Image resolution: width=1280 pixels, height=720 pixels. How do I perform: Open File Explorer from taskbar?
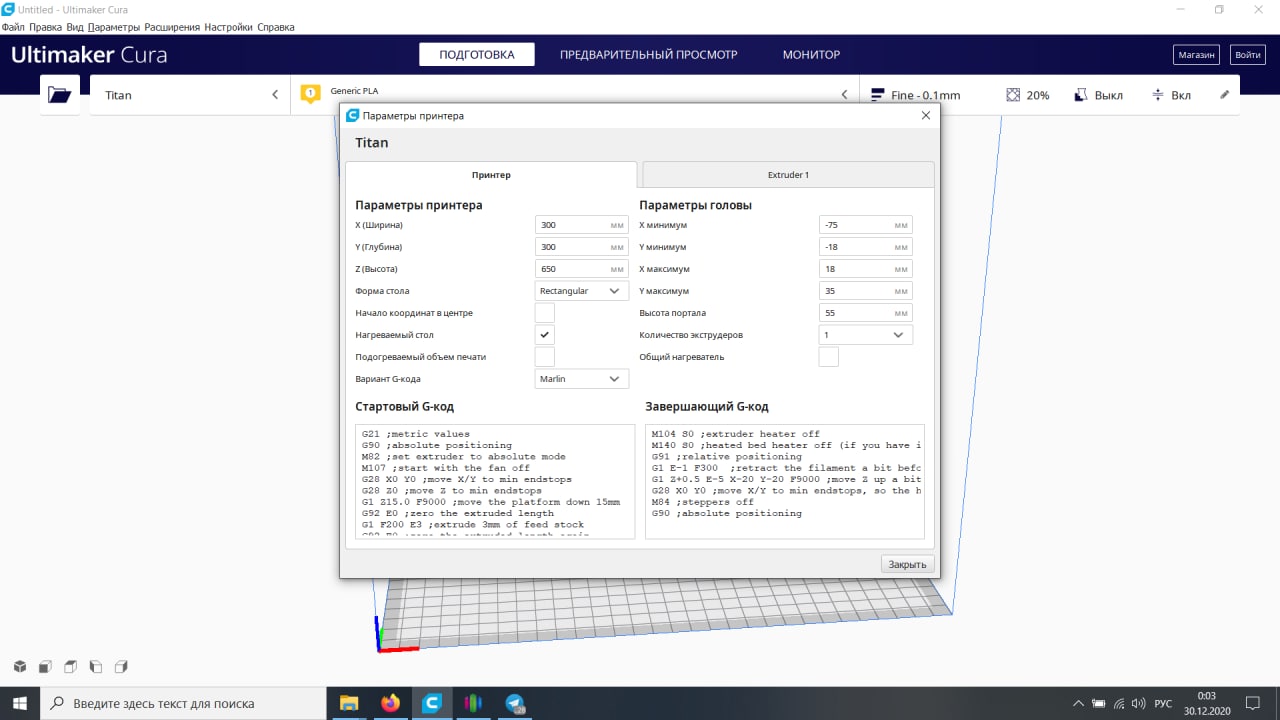(x=349, y=703)
